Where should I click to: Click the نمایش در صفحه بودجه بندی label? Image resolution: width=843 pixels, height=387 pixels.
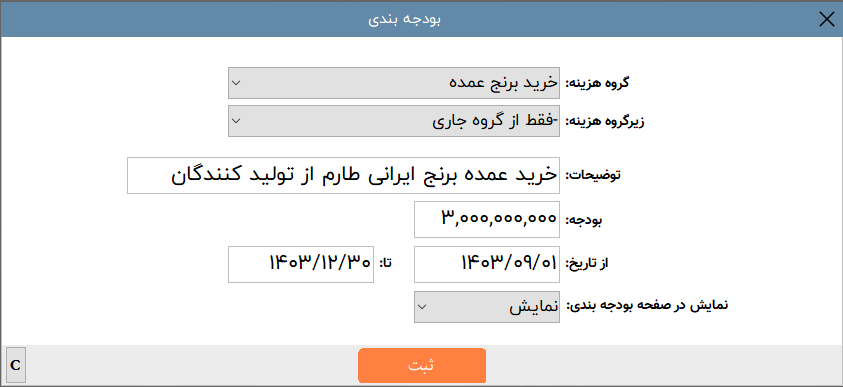coord(647,305)
